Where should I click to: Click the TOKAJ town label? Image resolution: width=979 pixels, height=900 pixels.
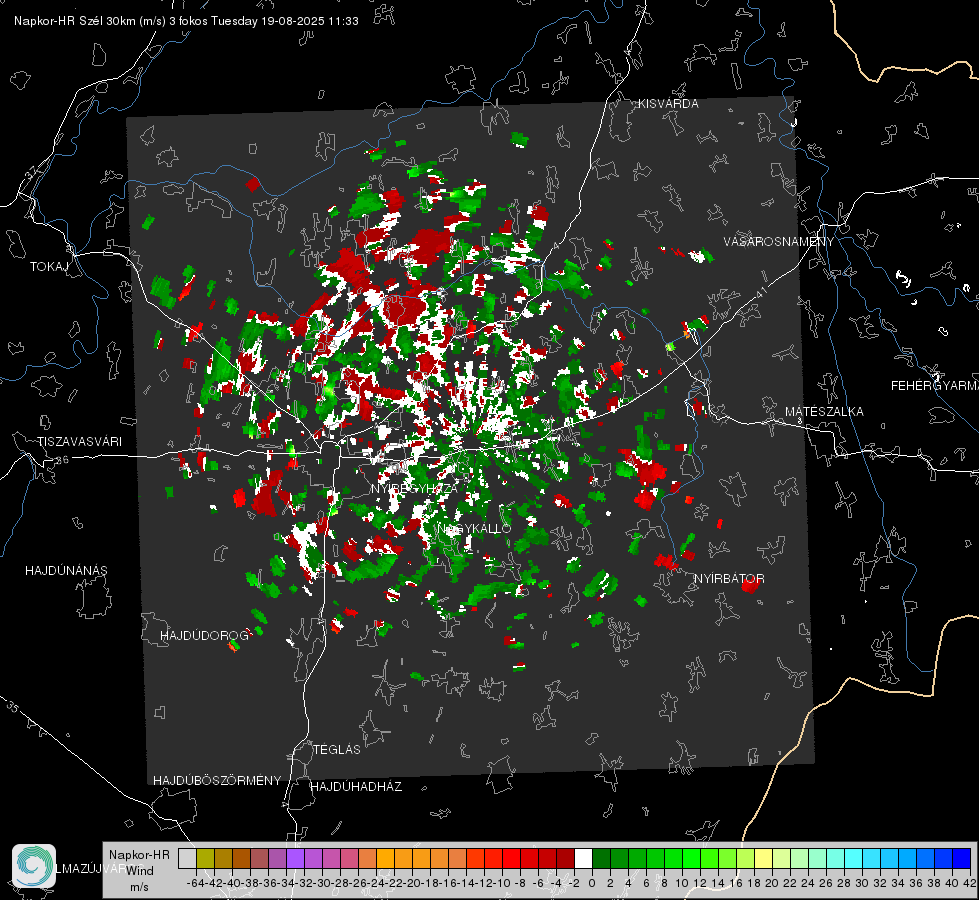(x=49, y=267)
